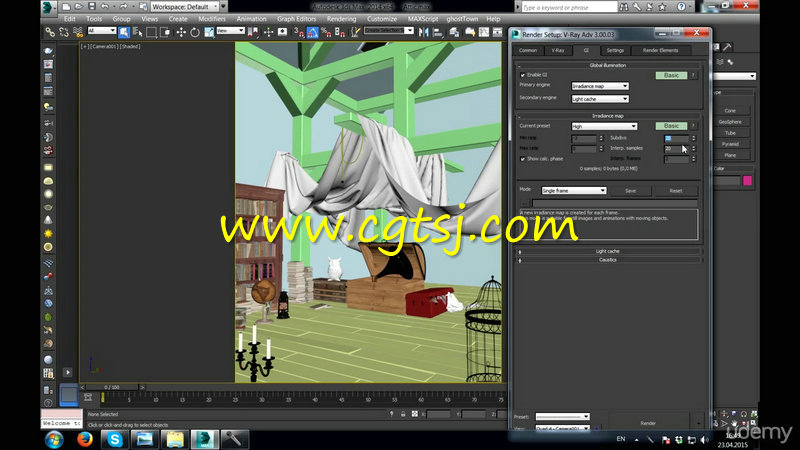This screenshot has width=800, height=450.
Task: Open the Graph Editors menu
Action: (x=296, y=19)
